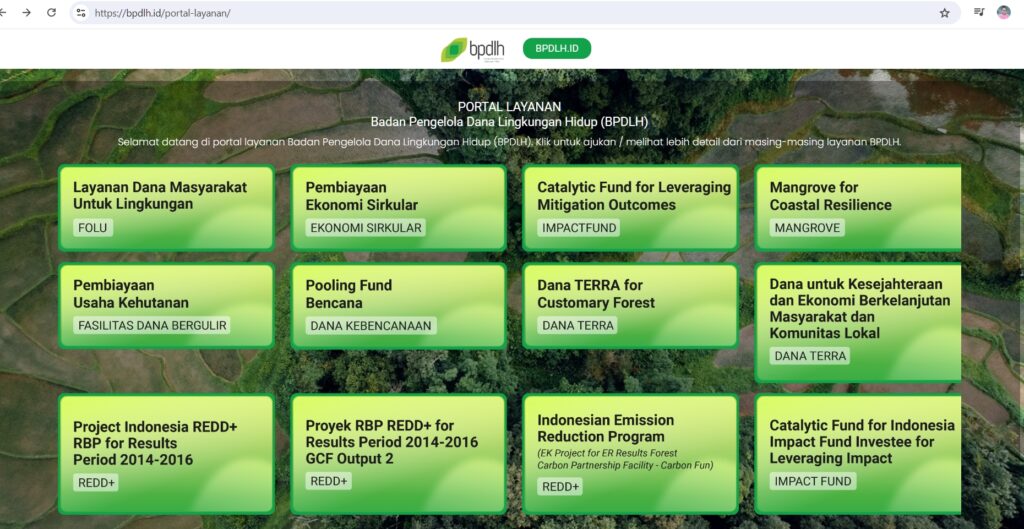Open Project Indonesia REDD+ RBP card
Image resolution: width=1024 pixels, height=529 pixels.
click(x=166, y=452)
